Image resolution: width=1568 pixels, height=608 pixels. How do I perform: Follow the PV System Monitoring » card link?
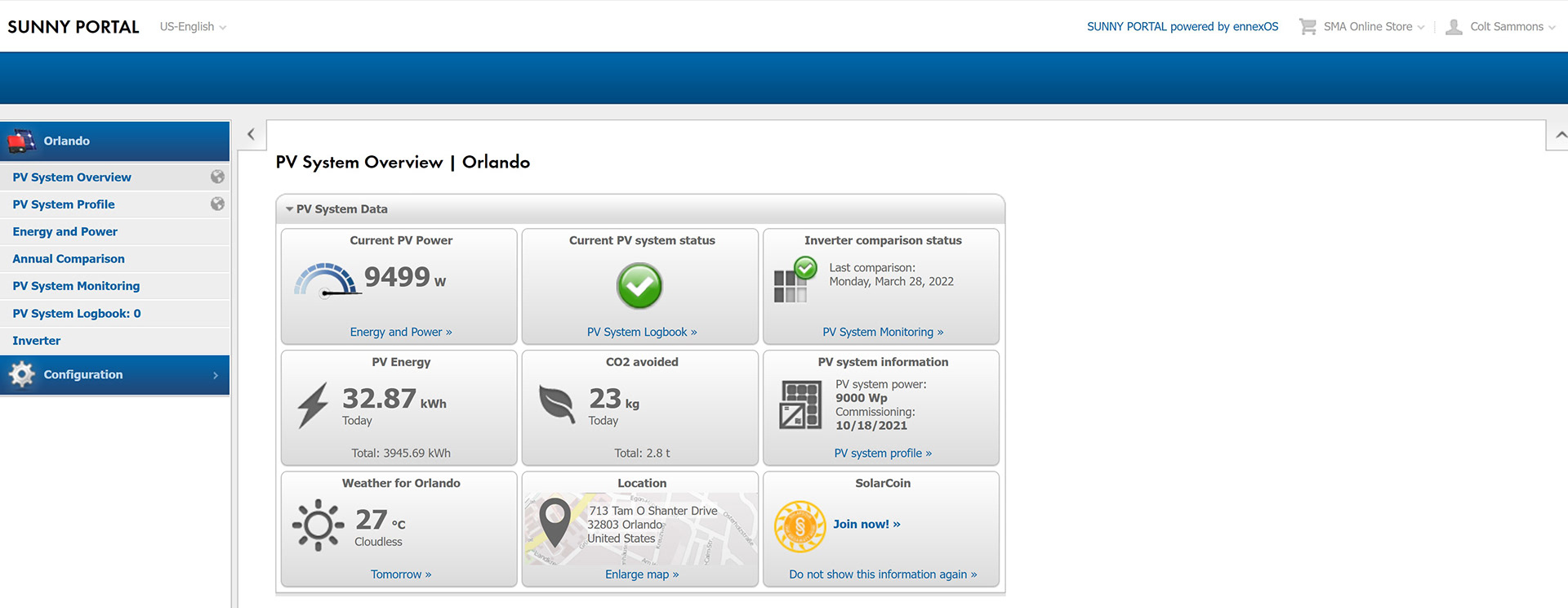[883, 332]
